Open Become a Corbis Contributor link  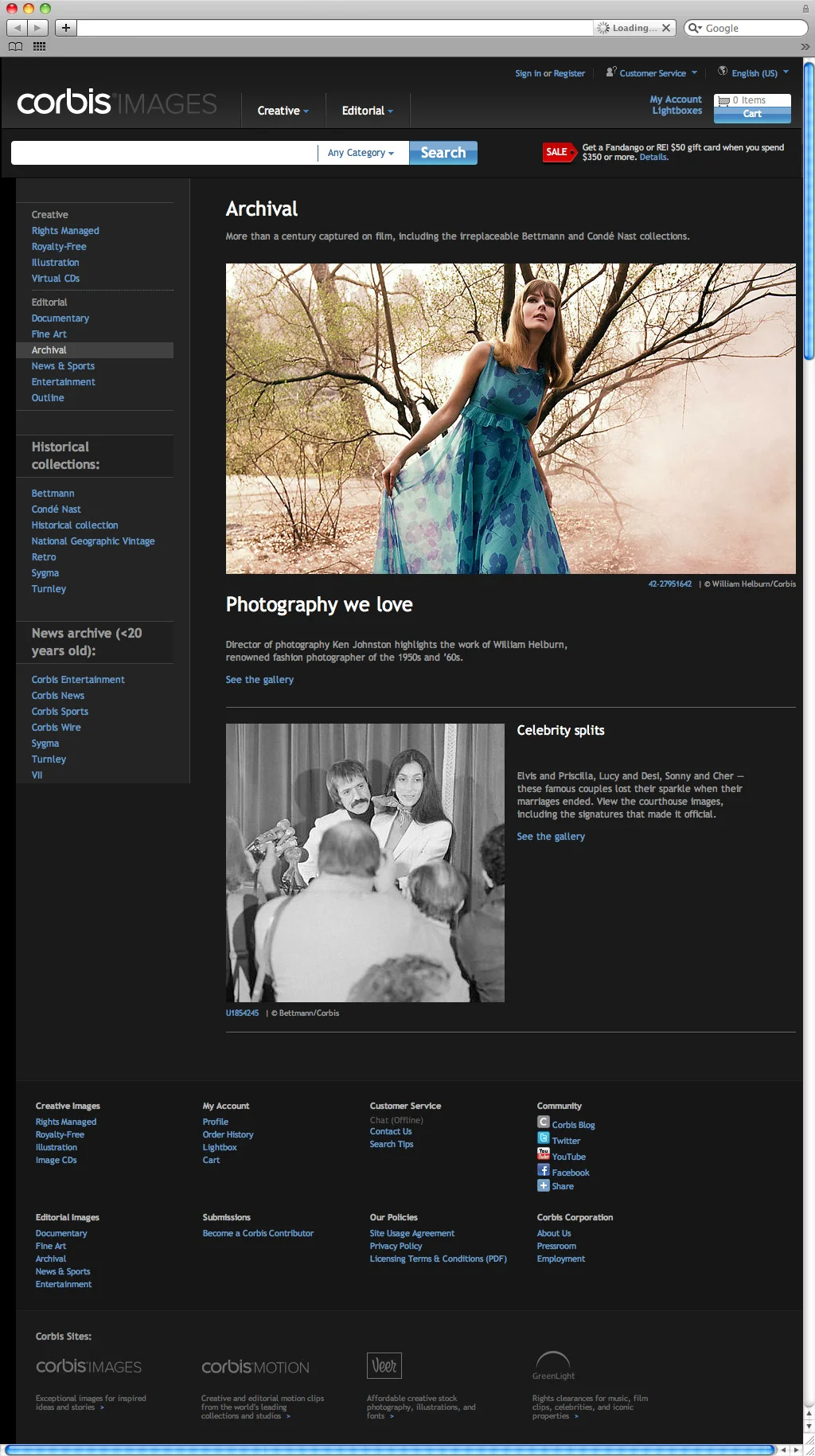tap(258, 1233)
